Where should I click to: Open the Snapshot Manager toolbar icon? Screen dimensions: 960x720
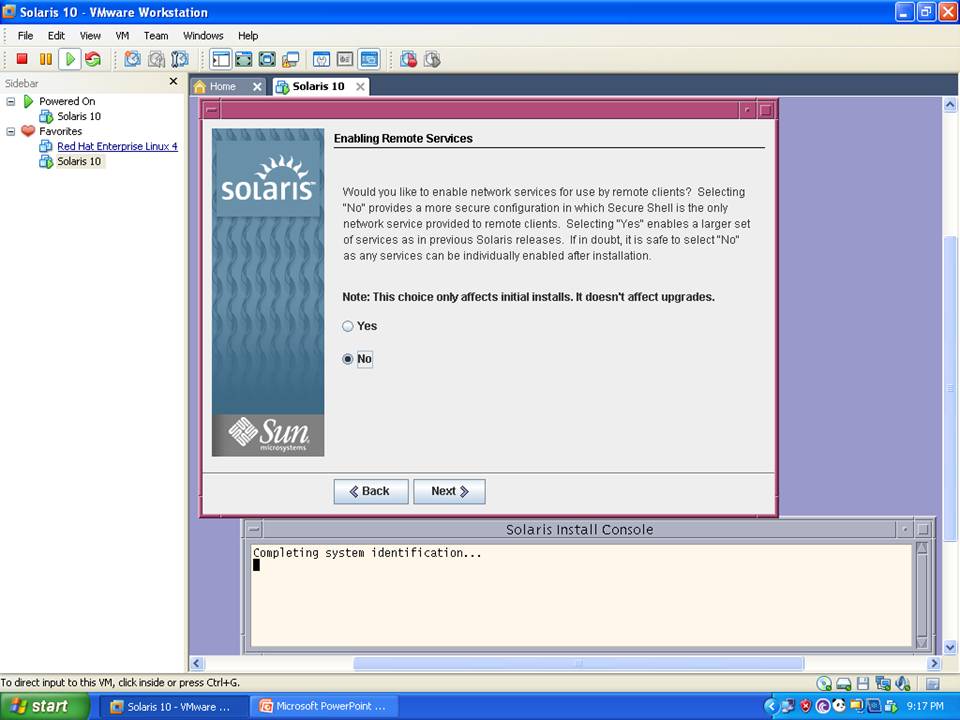(x=180, y=59)
